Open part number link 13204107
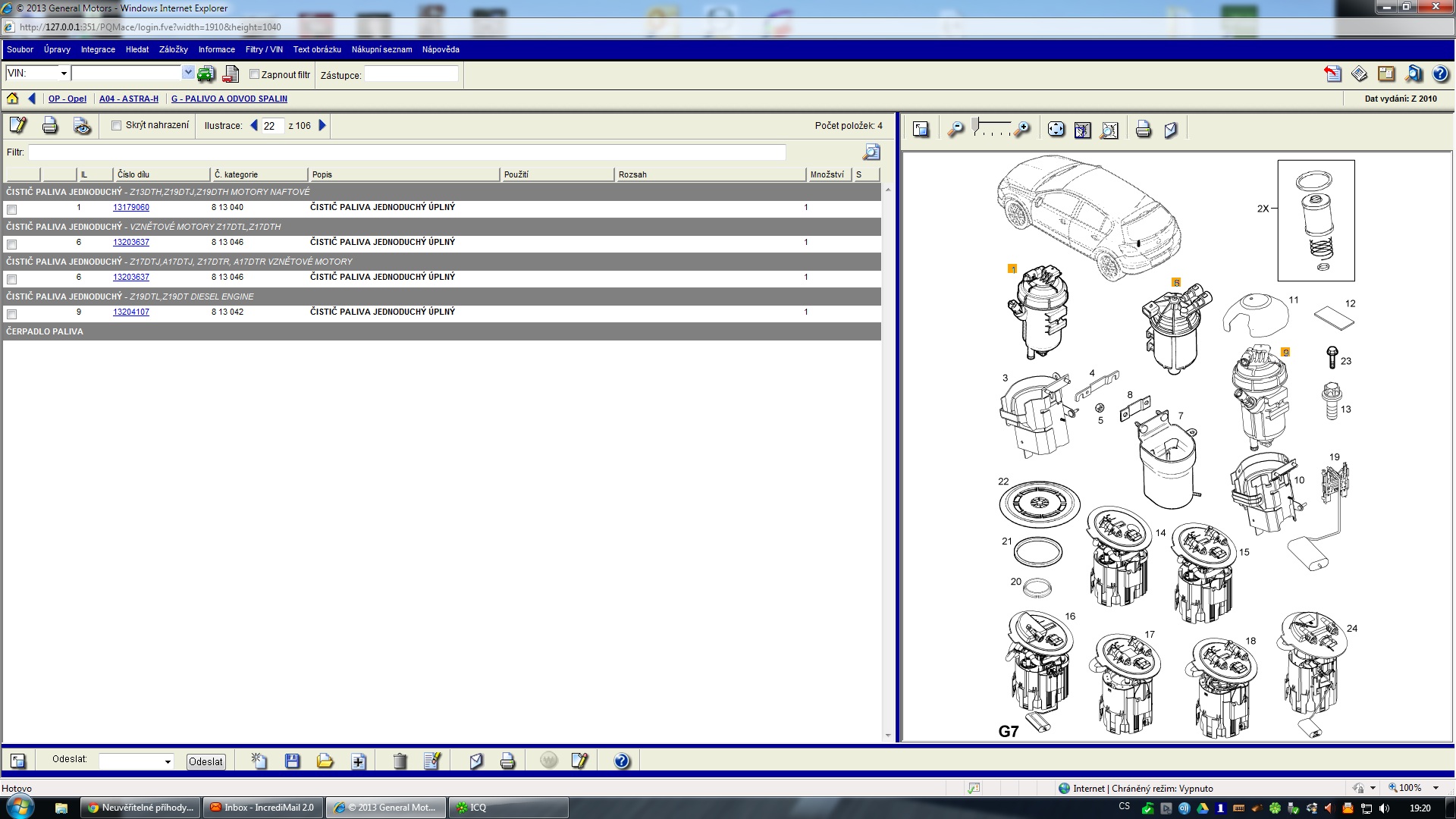Screen dimensions: 1456x819 131,312
